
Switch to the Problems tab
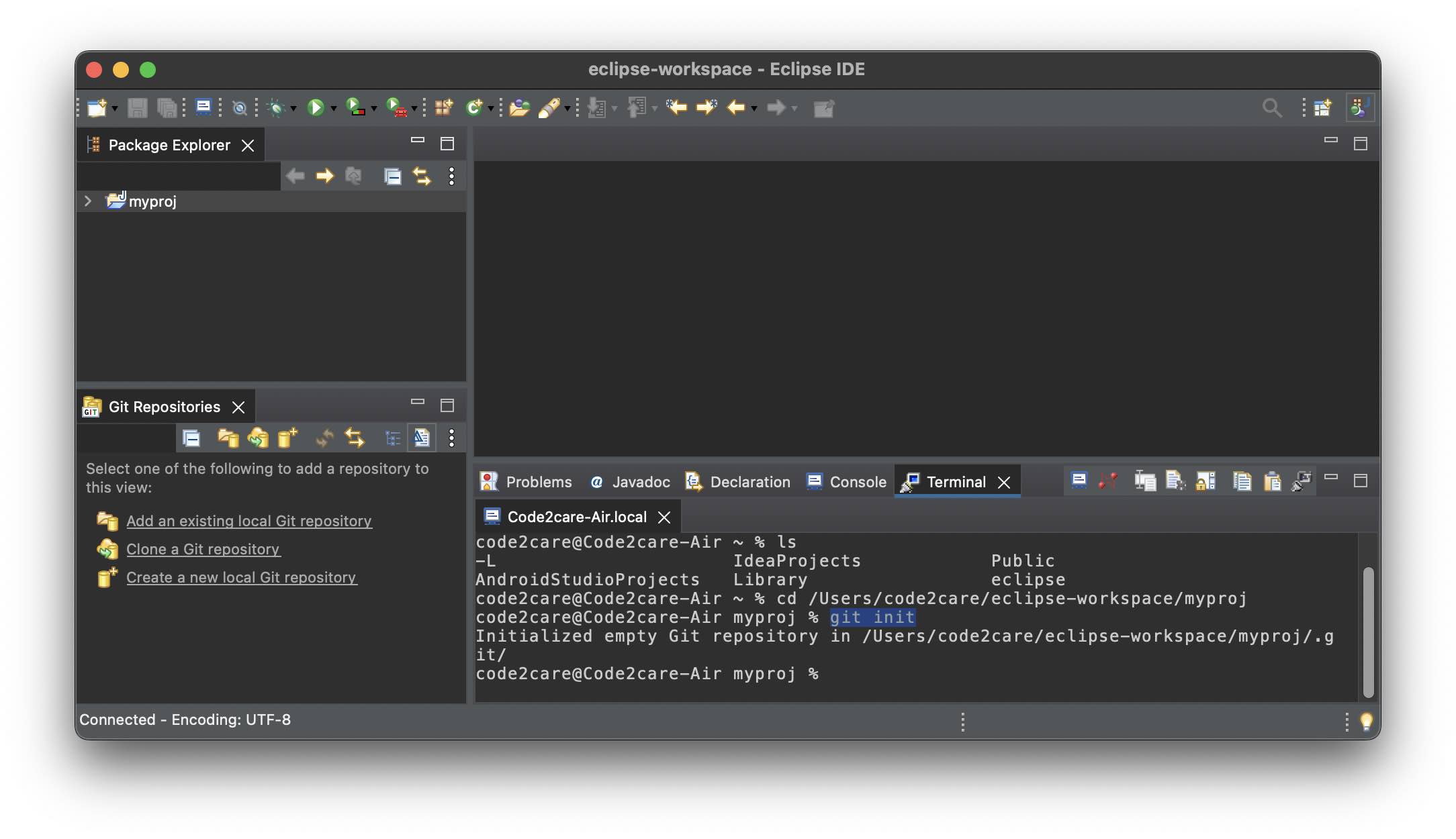click(x=538, y=481)
